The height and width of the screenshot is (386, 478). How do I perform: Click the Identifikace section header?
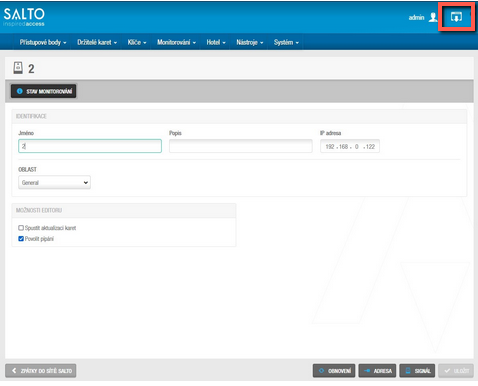239,116
